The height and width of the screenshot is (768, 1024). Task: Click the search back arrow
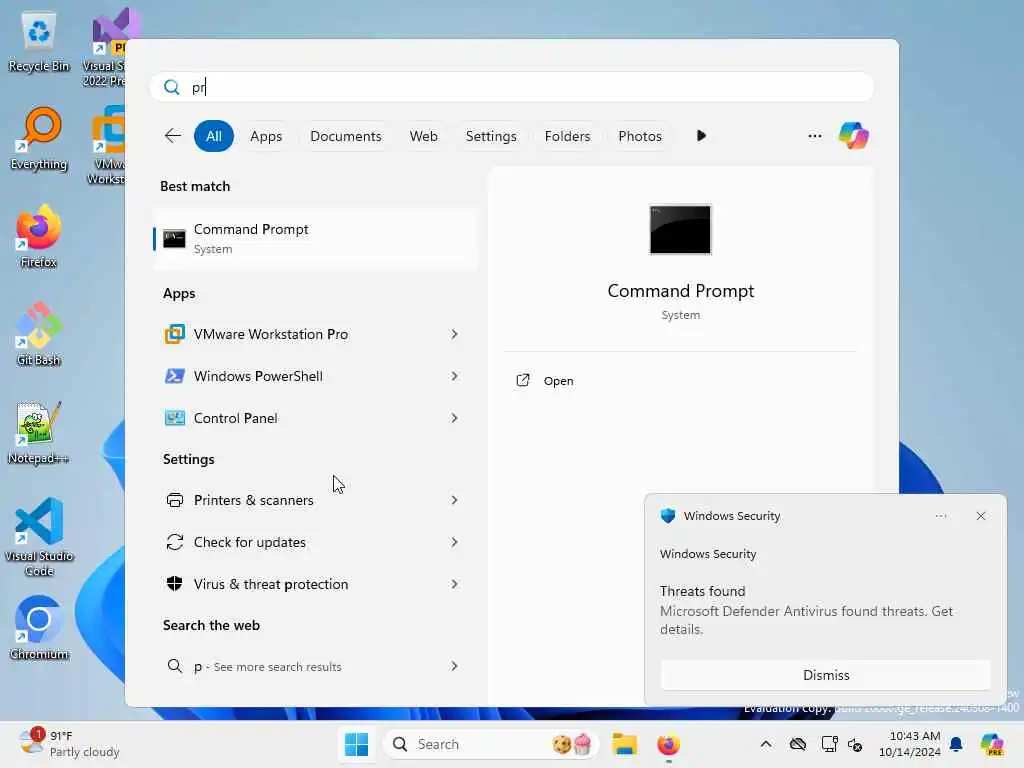(172, 136)
